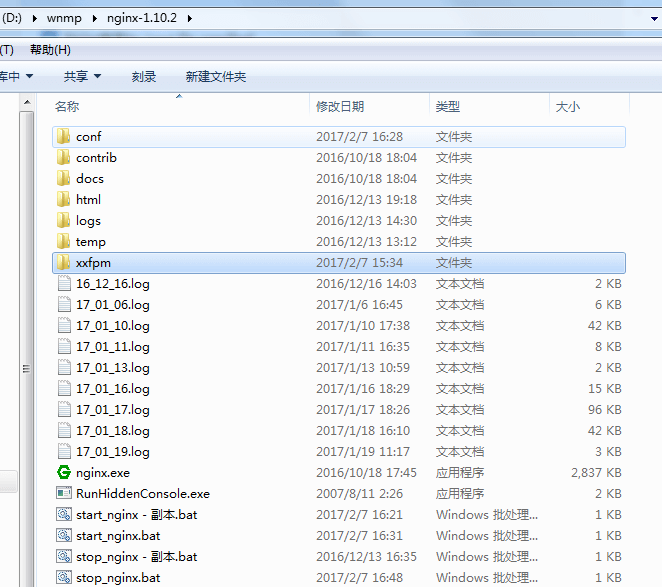Expand the arrow before wnmp in path

pos(35,18)
